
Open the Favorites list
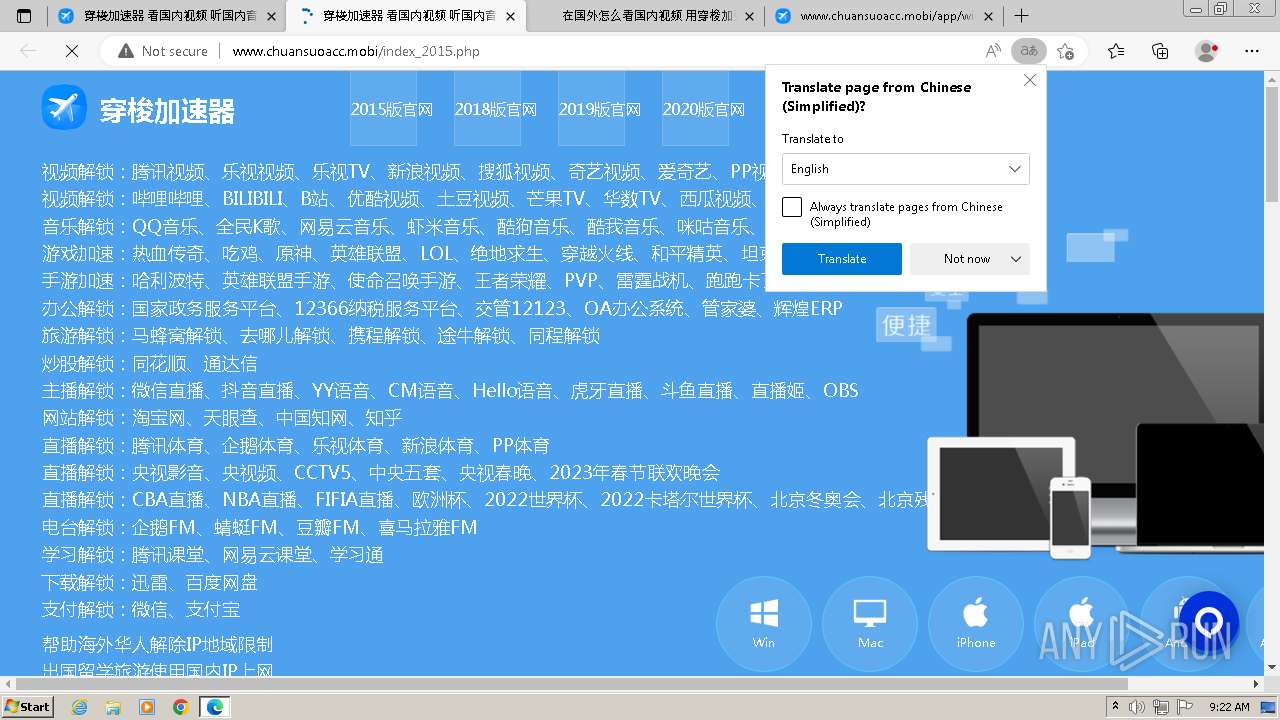click(x=1116, y=51)
